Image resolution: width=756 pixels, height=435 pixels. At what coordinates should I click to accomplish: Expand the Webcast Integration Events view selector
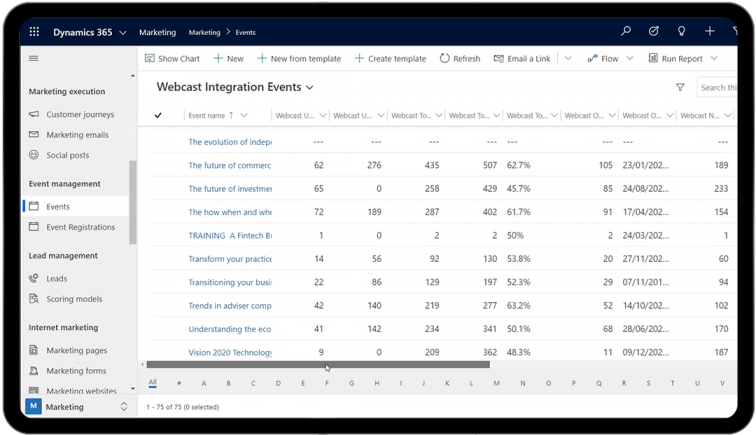pyautogui.click(x=310, y=88)
